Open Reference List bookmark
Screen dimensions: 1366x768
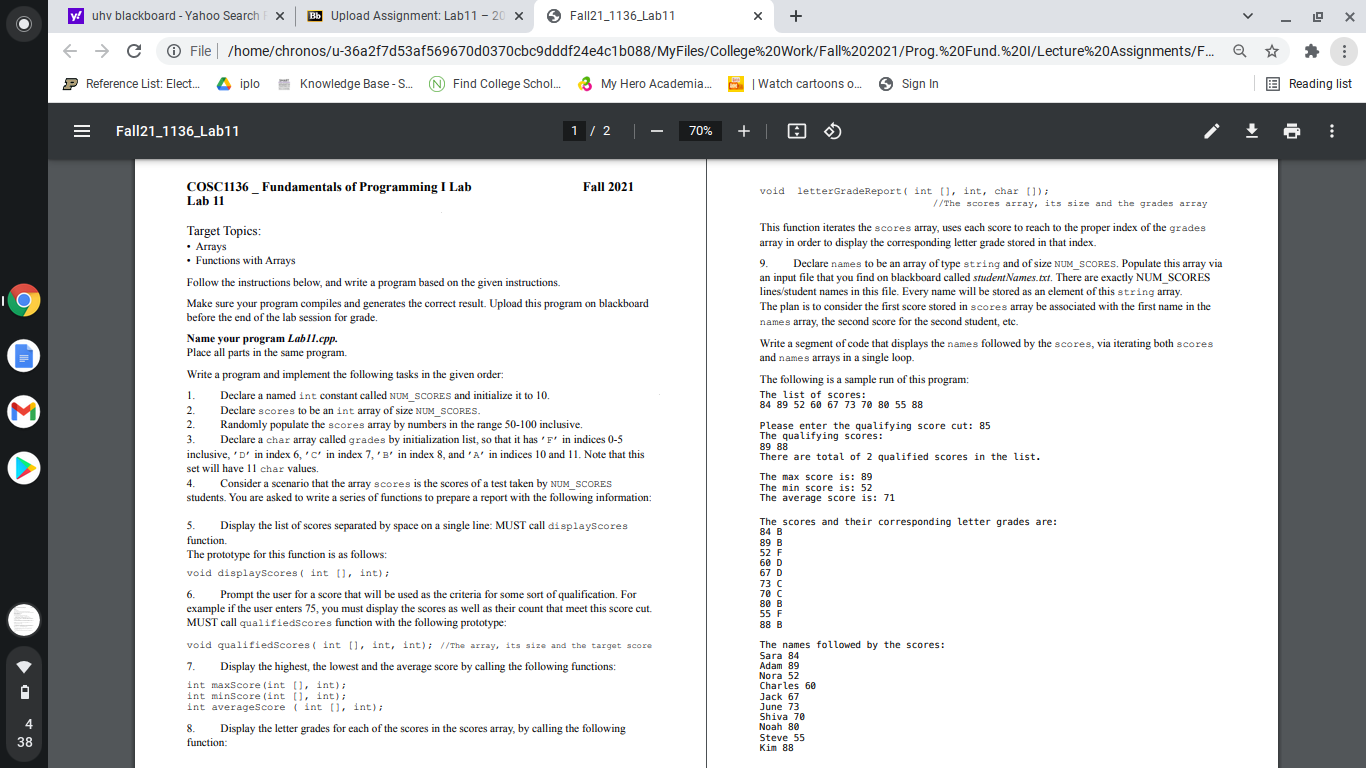tap(132, 84)
